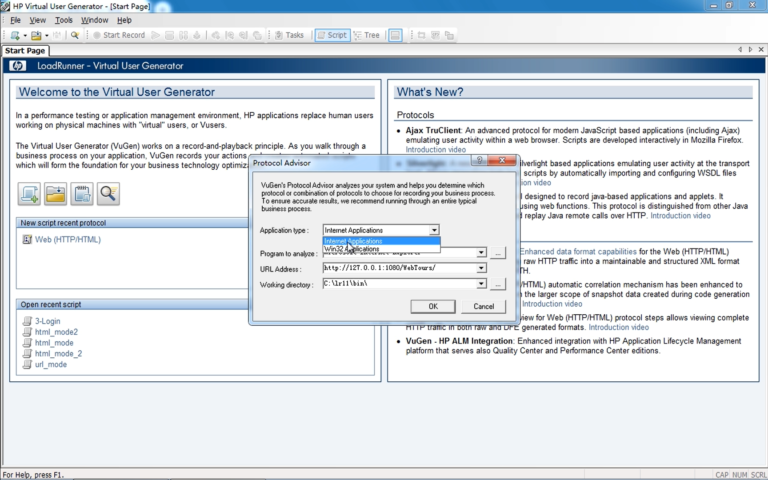Switch to Tree view in toolbar

pos(367,35)
